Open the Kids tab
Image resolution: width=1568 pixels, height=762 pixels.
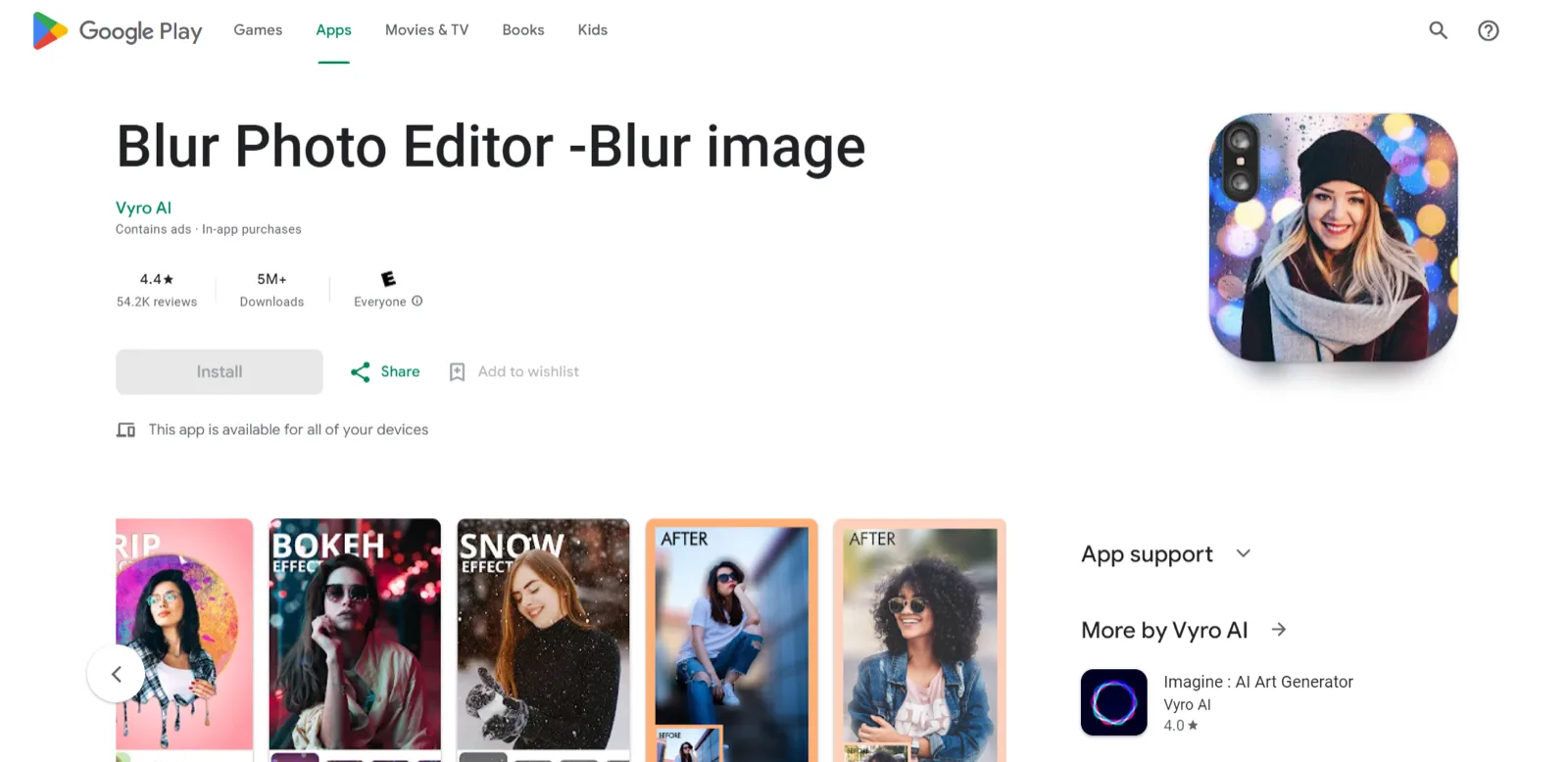(593, 30)
